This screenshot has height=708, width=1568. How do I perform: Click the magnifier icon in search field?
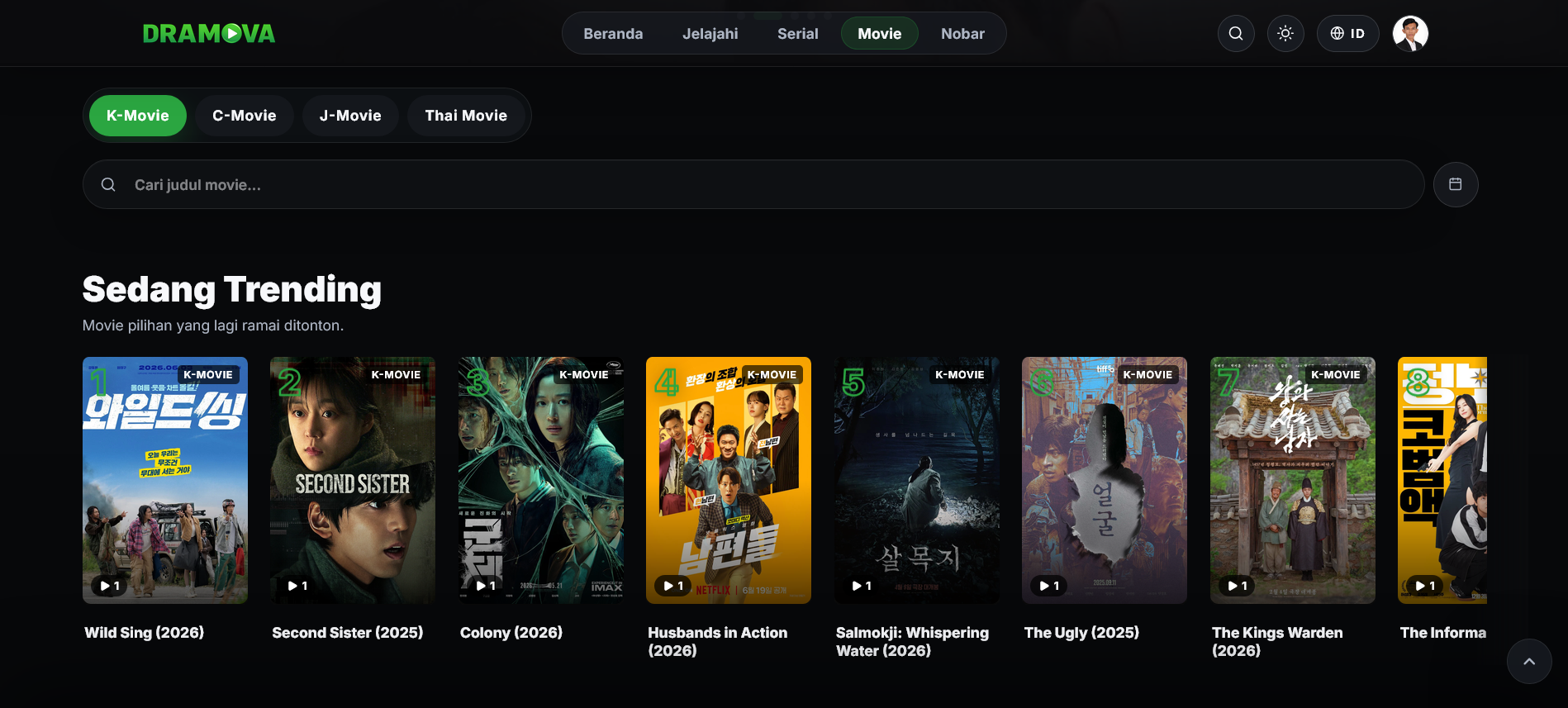(108, 184)
